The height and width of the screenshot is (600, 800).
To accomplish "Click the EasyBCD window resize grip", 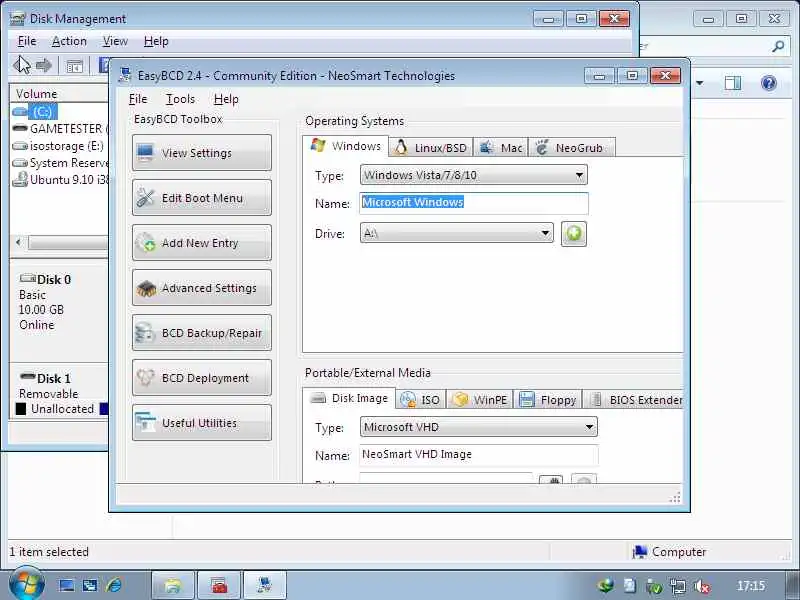I will coord(675,497).
